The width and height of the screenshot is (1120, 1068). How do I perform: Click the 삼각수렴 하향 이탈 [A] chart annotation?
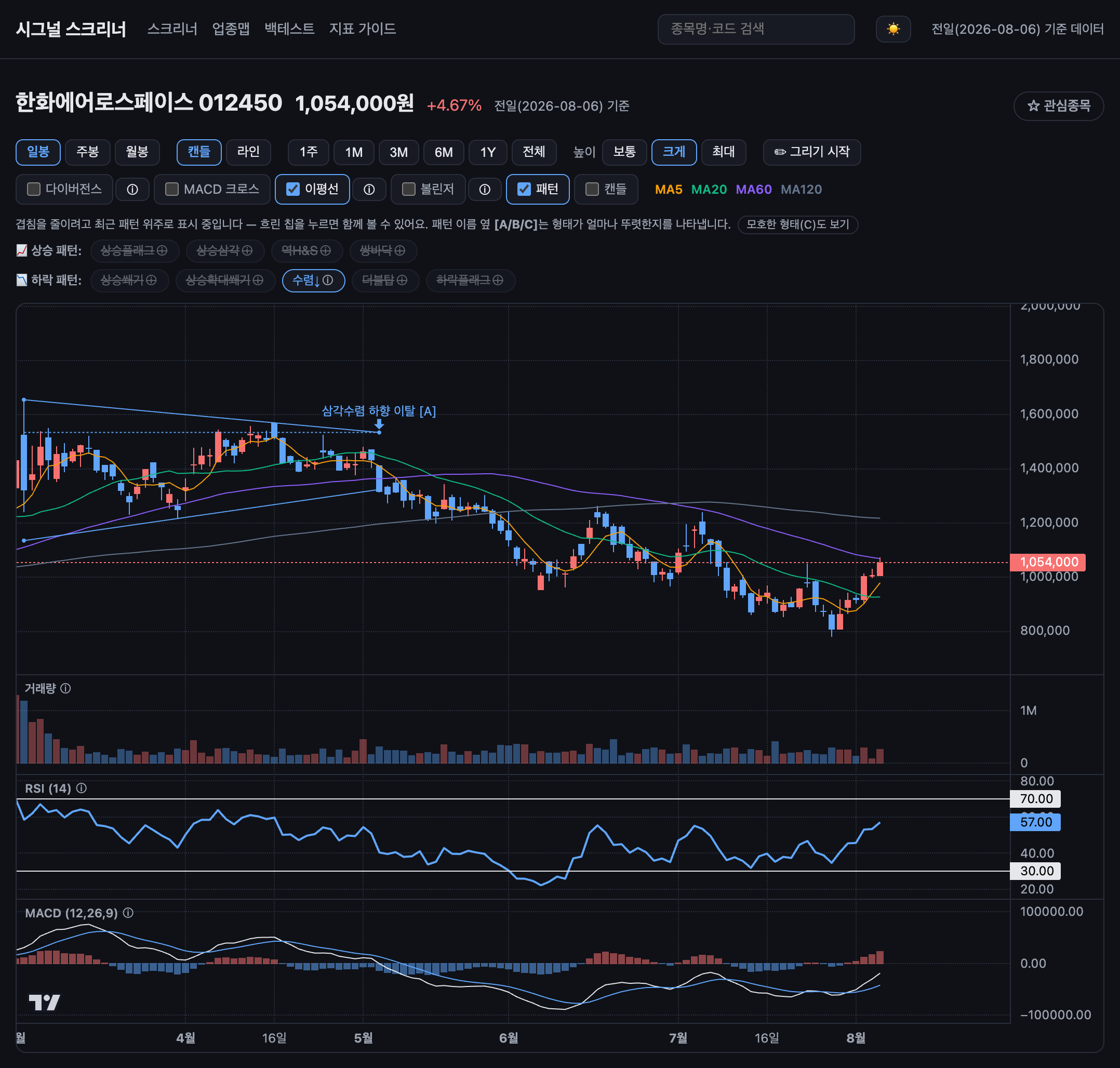[379, 411]
